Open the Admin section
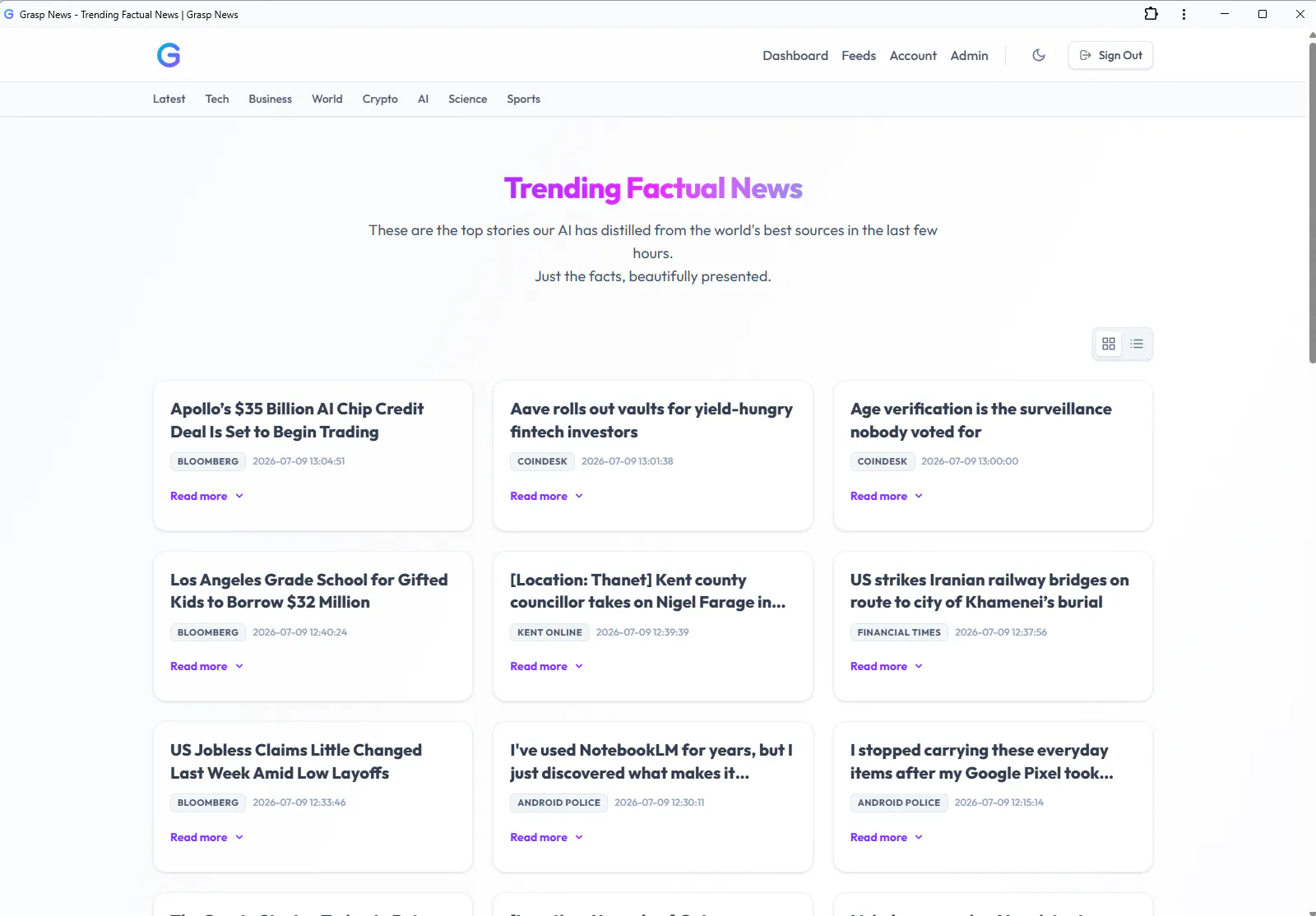Screen dimensions: 1316x916 [969, 55]
